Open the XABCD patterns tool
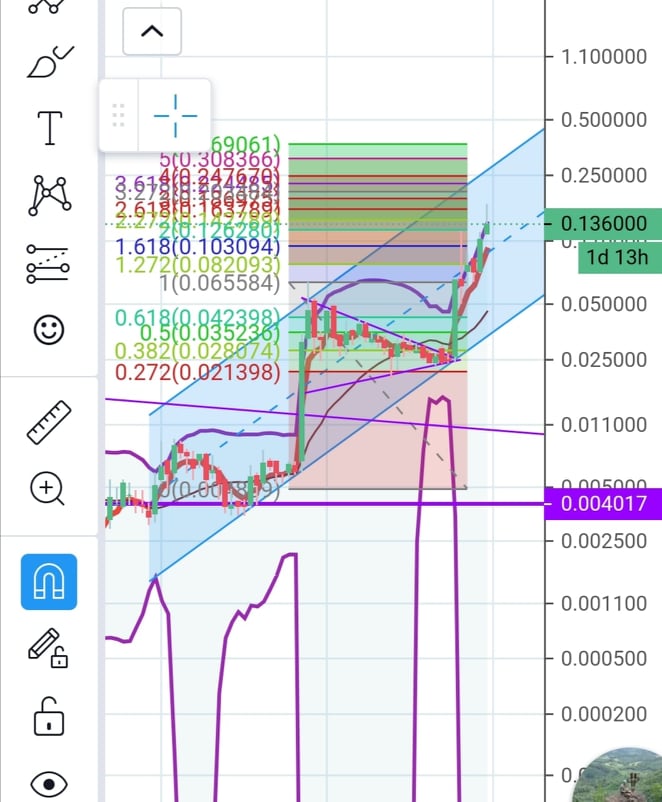 [x=49, y=195]
